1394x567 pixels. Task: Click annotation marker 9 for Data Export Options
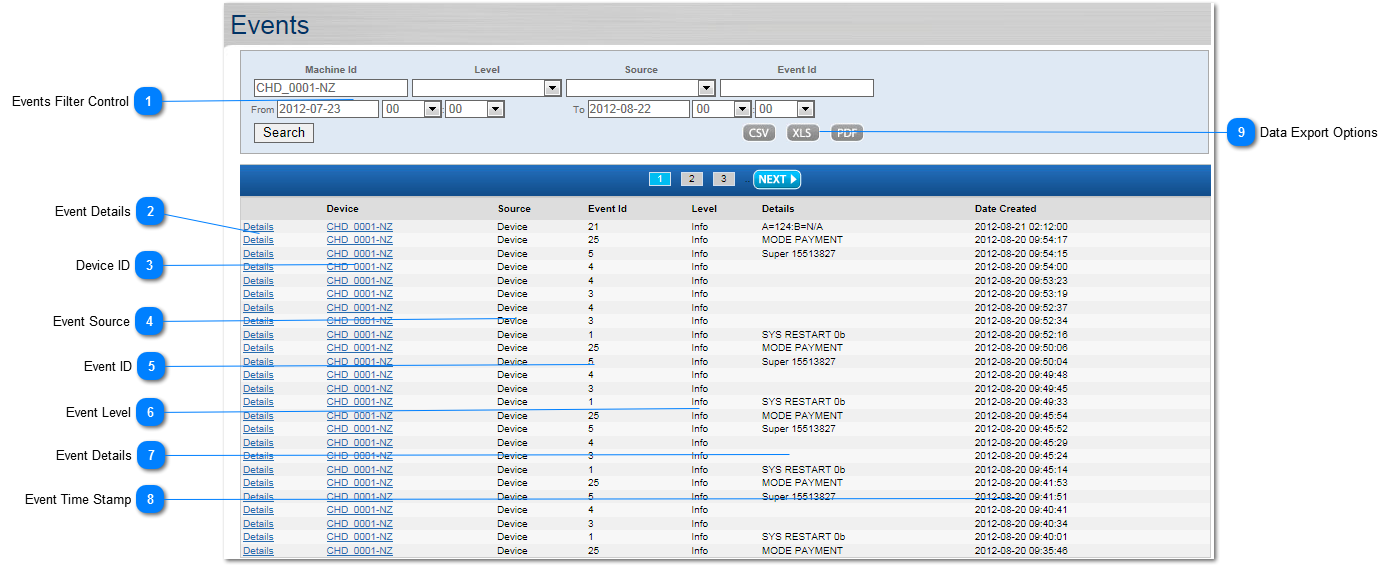tap(1241, 132)
